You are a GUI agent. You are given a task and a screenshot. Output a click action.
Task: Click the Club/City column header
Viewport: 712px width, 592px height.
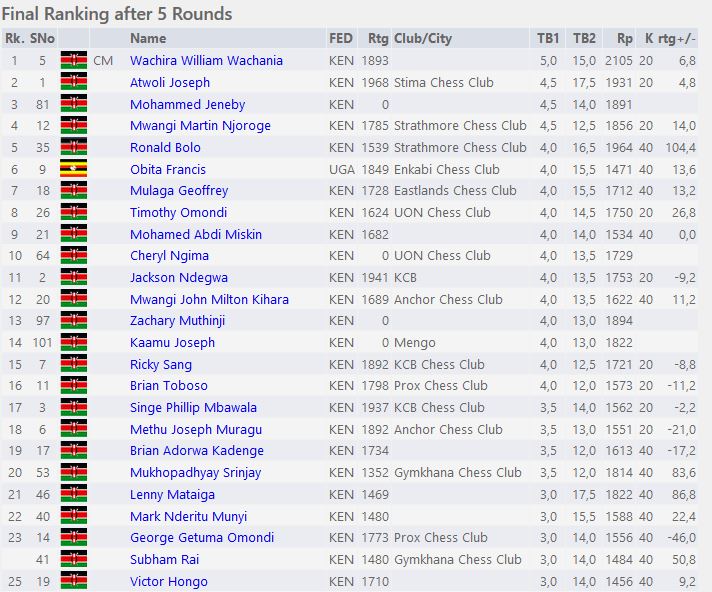point(423,39)
